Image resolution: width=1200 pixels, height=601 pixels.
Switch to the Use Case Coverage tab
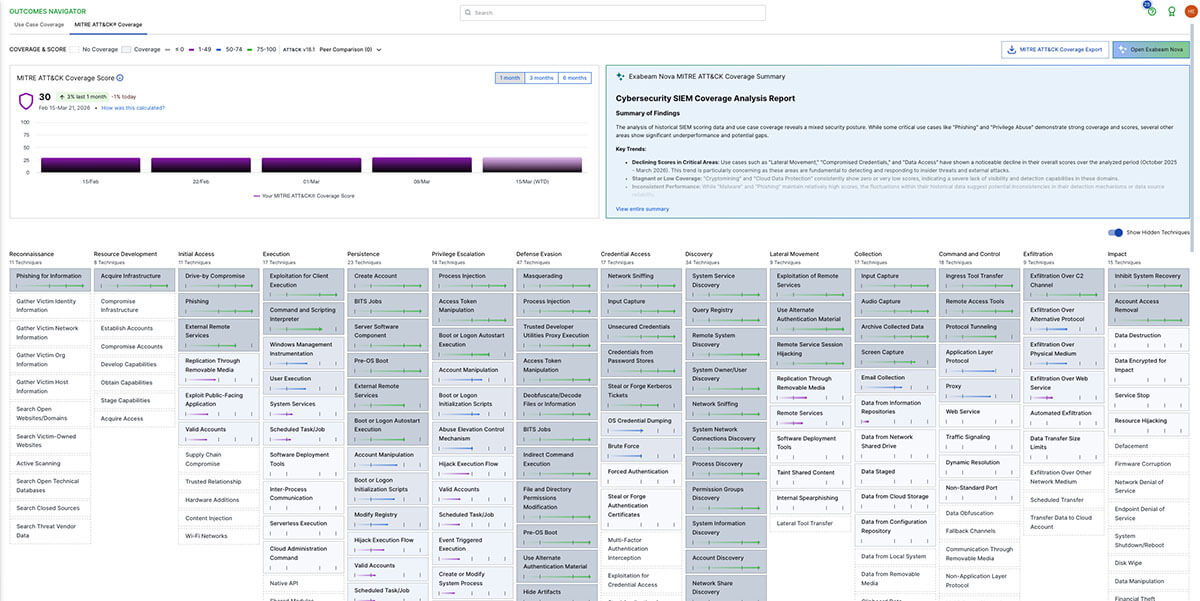[39, 23]
